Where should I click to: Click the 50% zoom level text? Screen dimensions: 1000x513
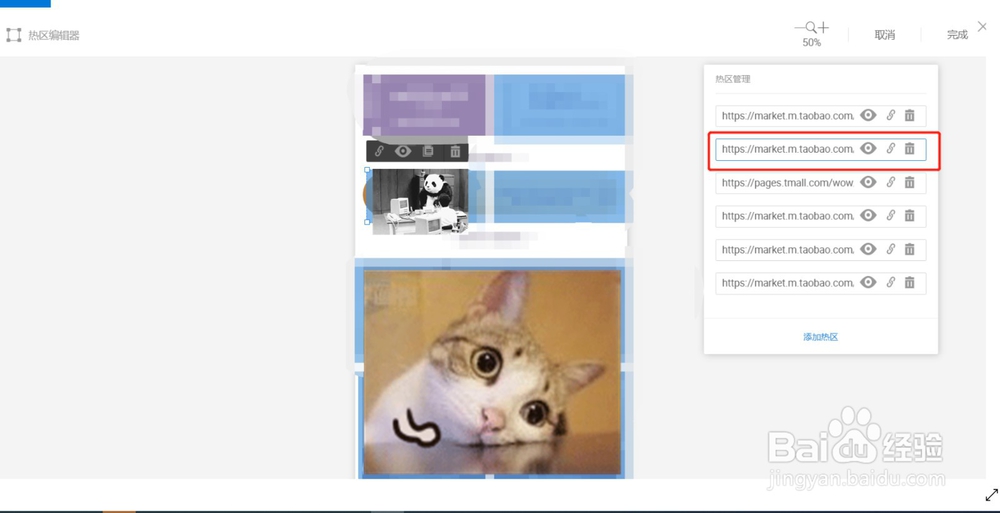(x=811, y=43)
